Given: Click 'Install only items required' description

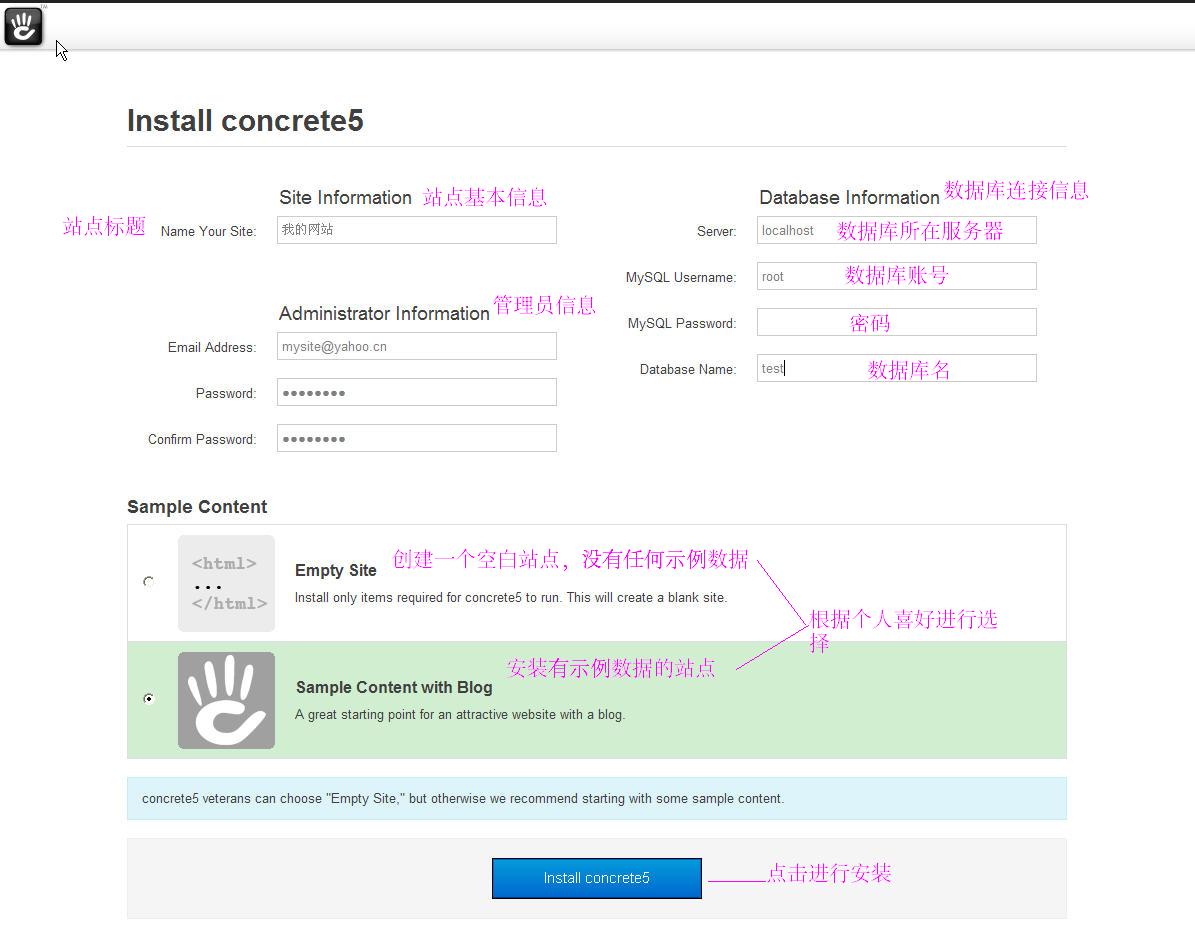Looking at the screenshot, I should pos(511,598).
